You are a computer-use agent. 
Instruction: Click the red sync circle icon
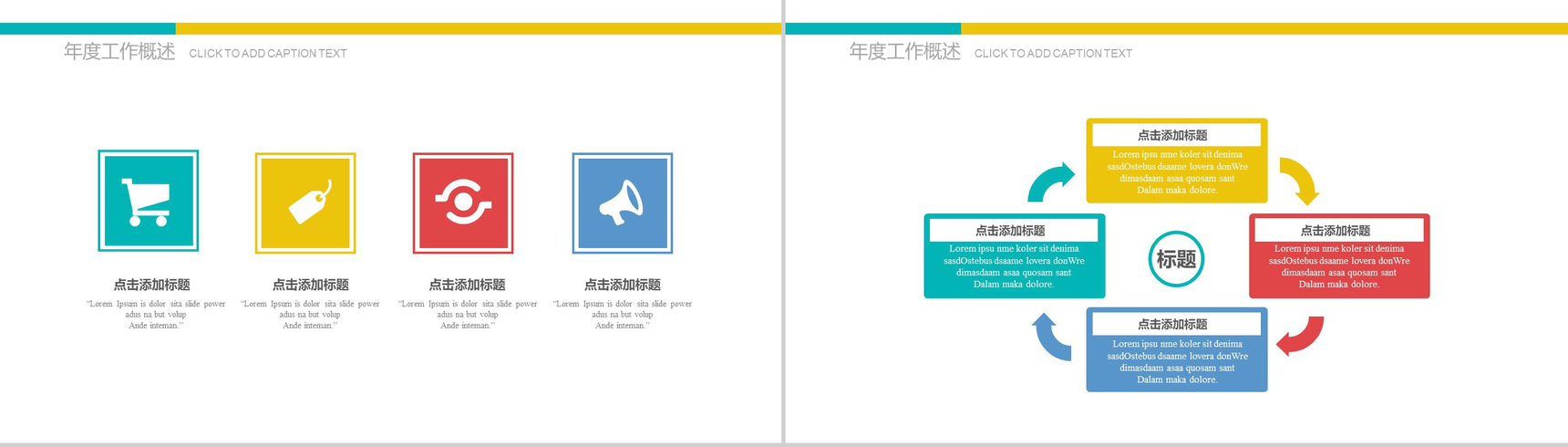pos(463,203)
